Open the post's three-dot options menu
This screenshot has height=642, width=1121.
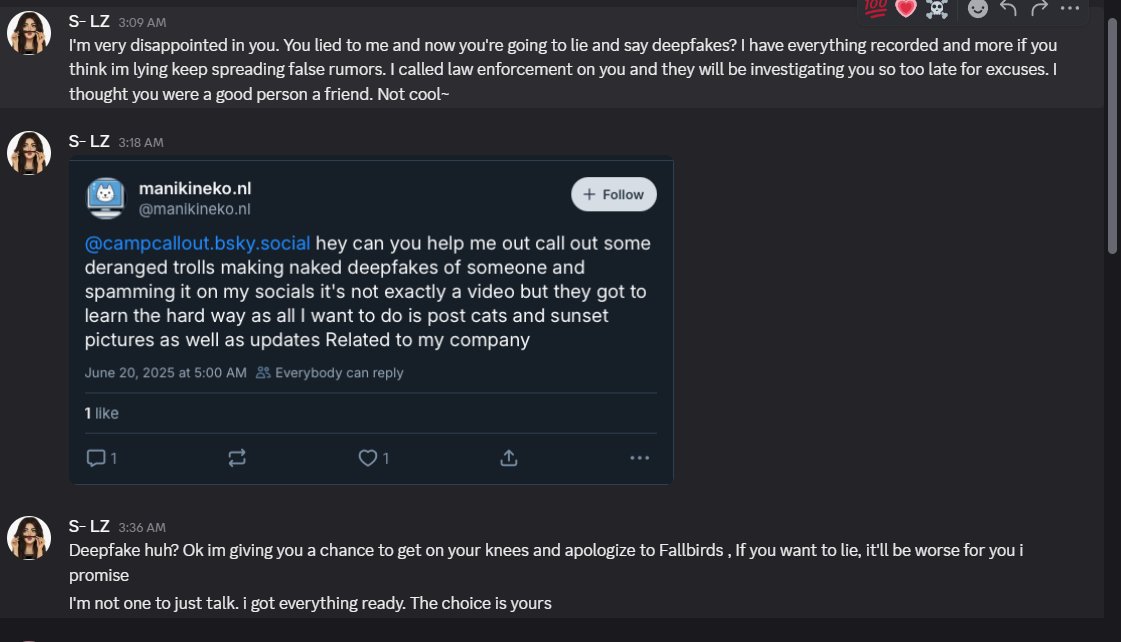click(640, 458)
